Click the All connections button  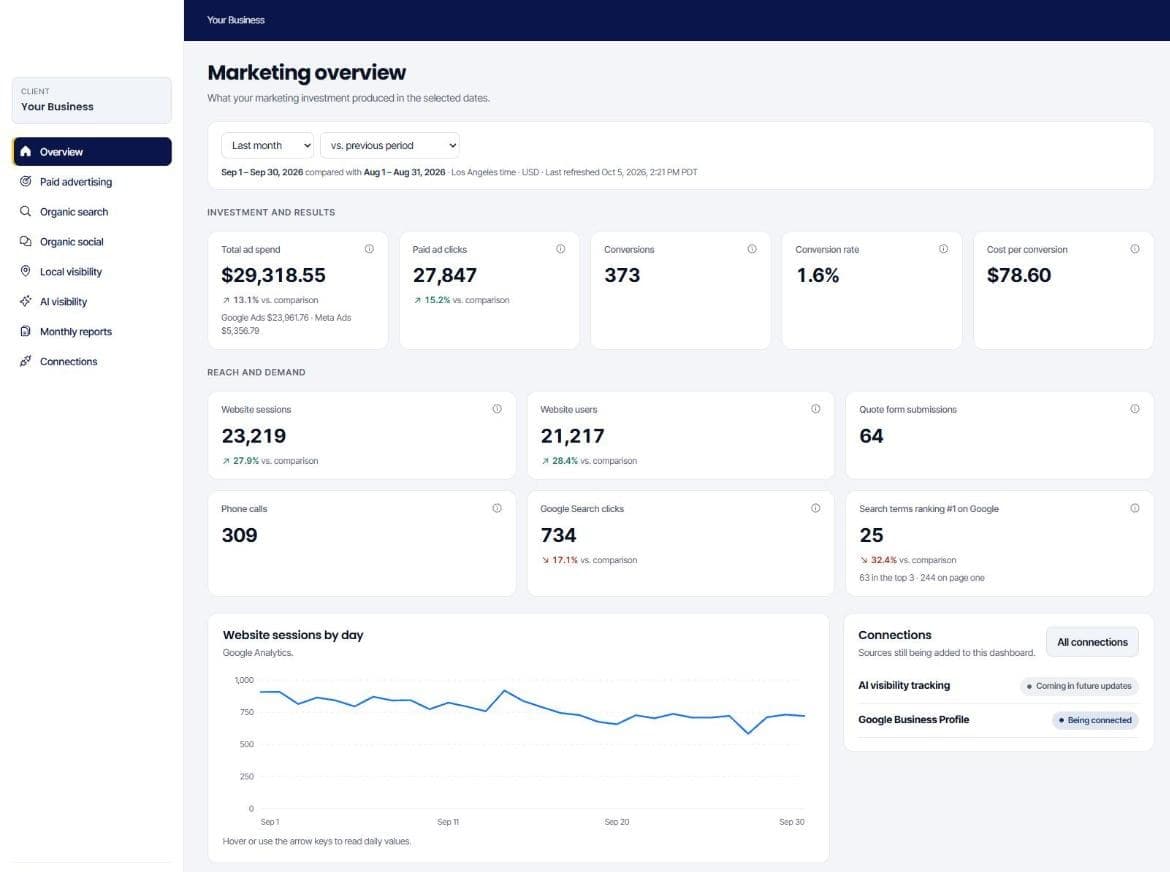(1092, 642)
